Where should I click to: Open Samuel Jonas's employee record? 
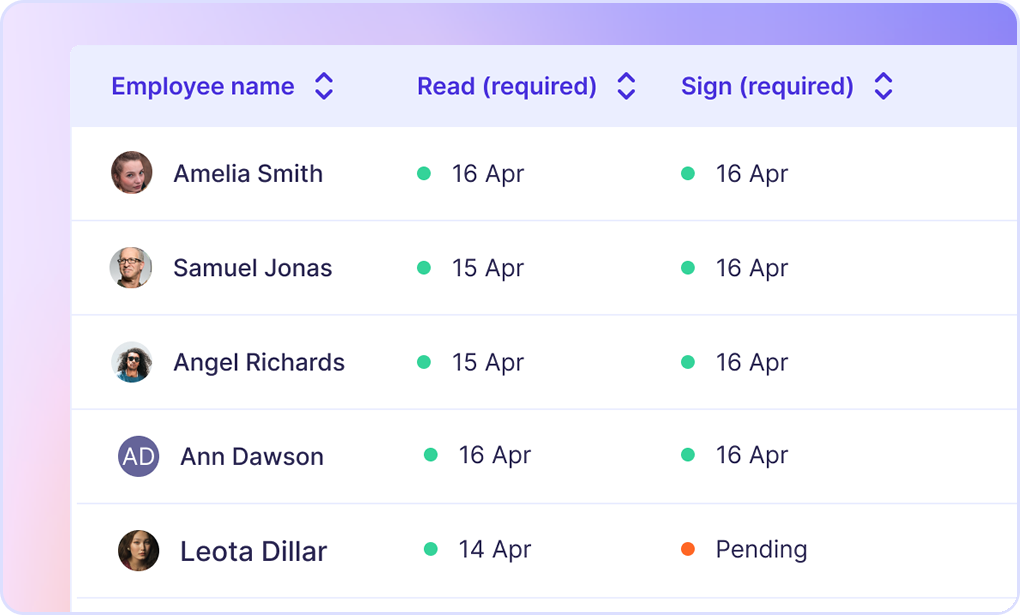click(252, 268)
